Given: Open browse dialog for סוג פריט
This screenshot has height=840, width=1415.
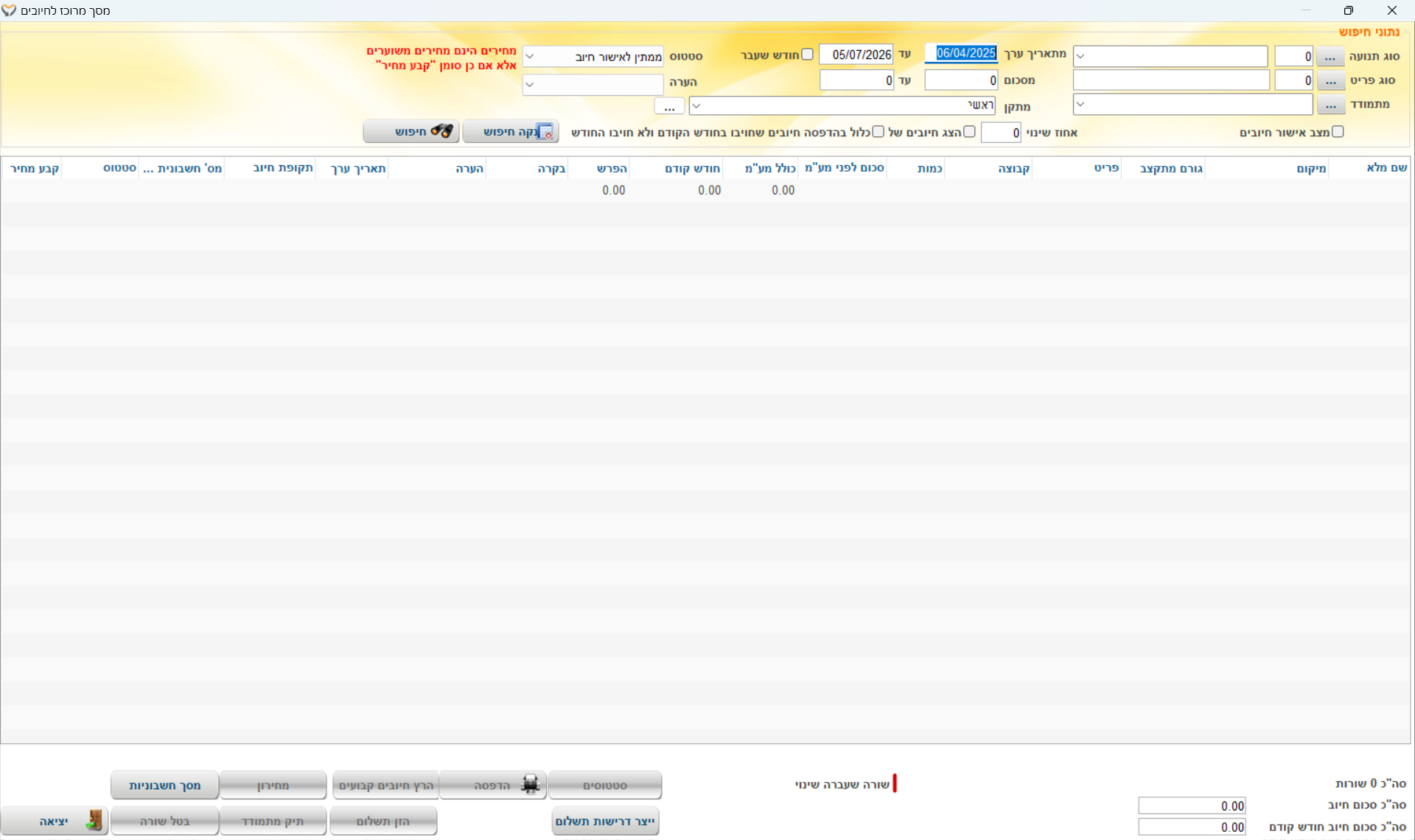Looking at the screenshot, I should coord(1330,80).
